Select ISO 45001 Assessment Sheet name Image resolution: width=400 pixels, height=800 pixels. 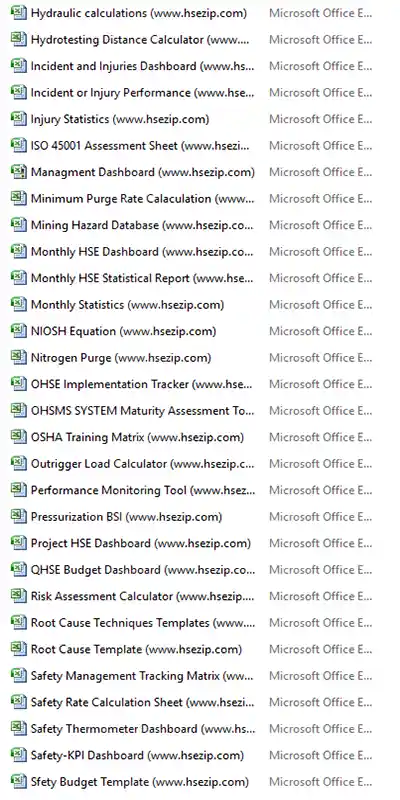(x=141, y=146)
